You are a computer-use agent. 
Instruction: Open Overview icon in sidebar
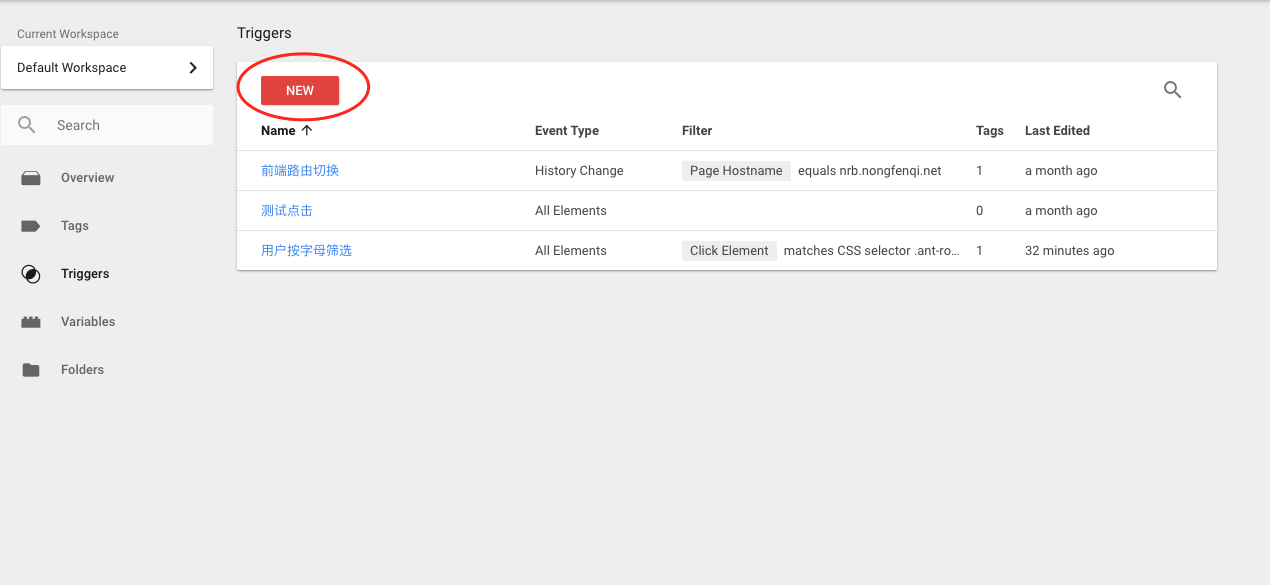(31, 178)
